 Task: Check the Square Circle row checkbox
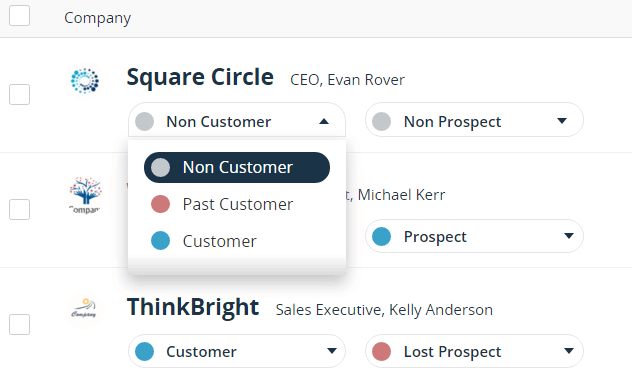click(x=19, y=94)
